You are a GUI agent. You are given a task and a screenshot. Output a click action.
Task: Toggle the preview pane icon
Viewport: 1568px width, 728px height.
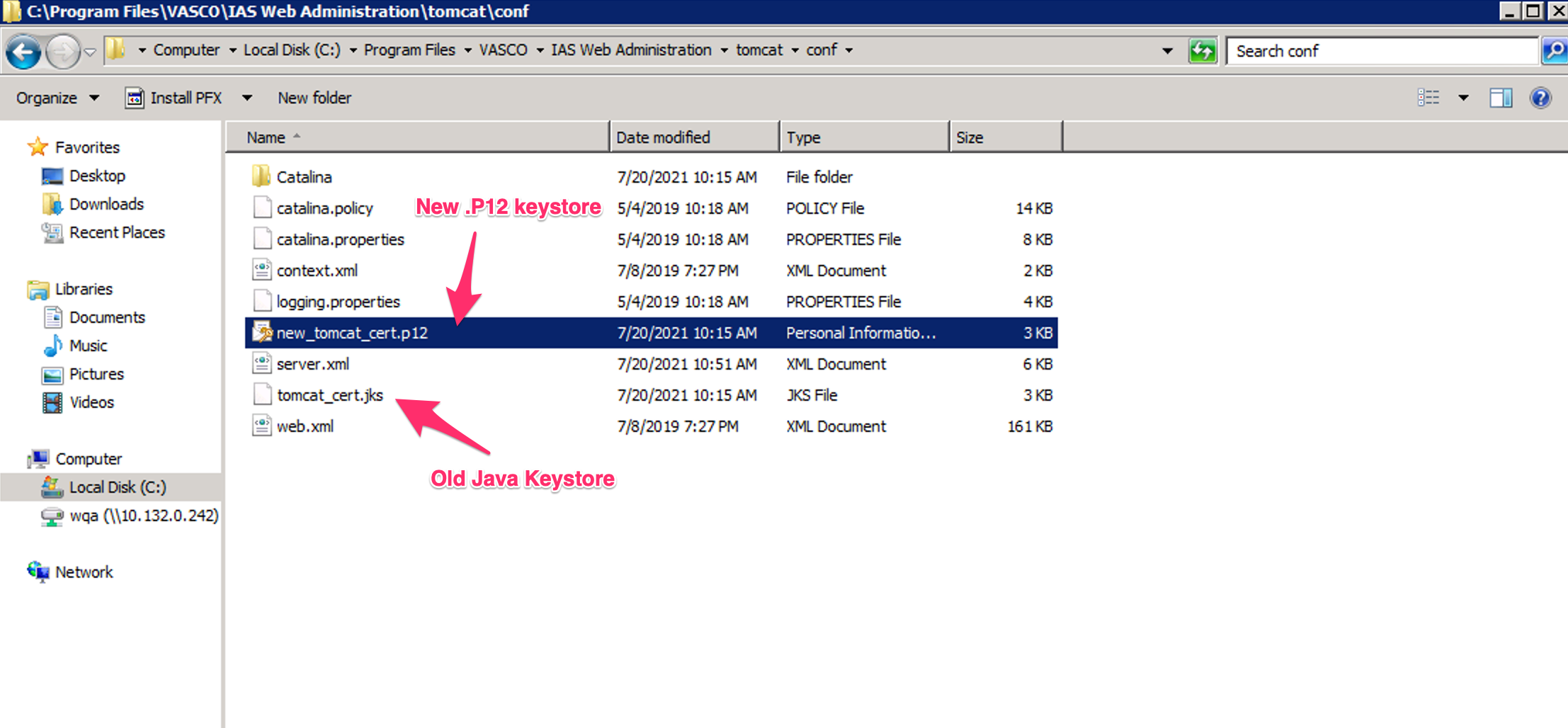point(1501,98)
